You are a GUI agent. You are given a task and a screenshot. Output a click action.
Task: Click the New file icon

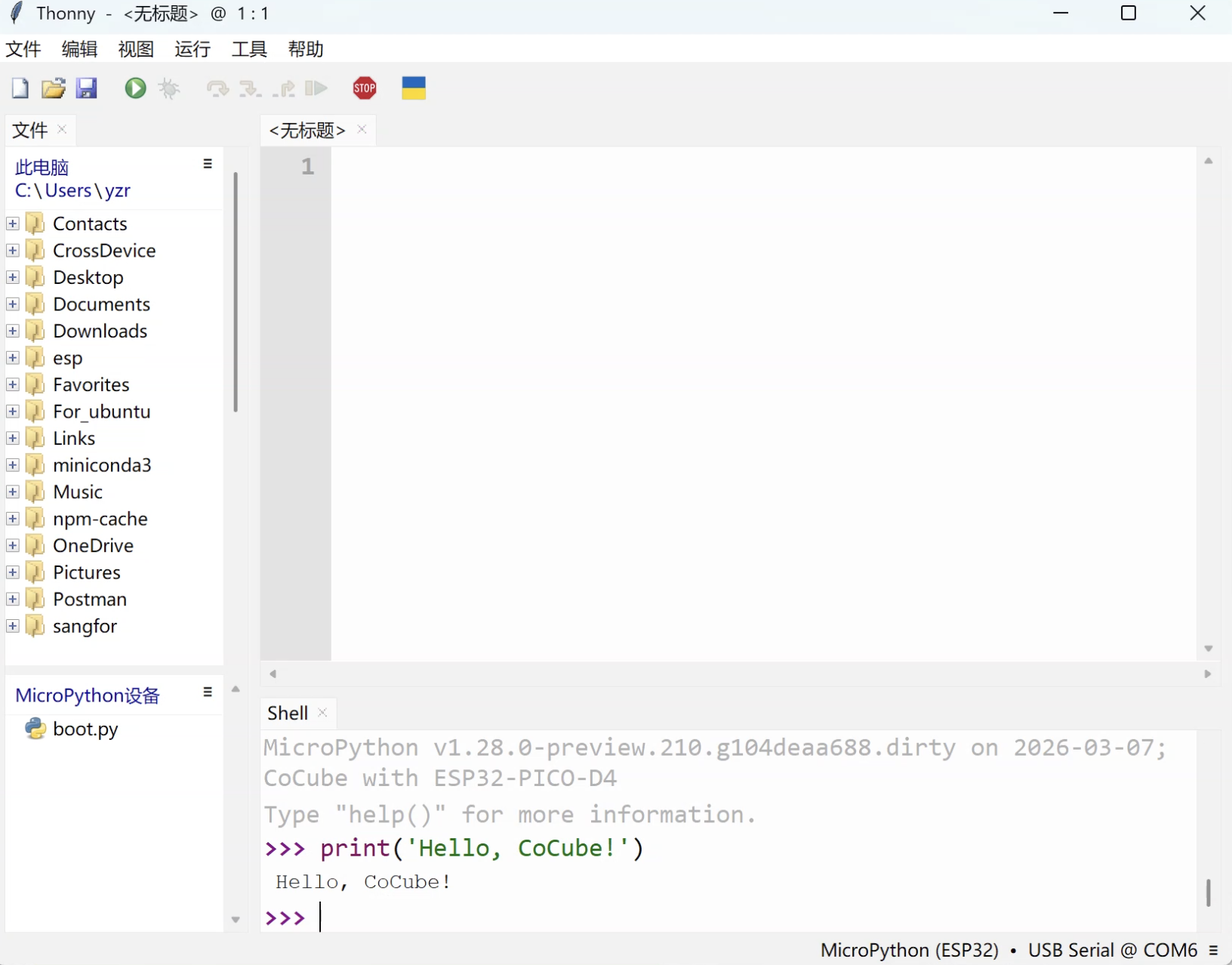pyautogui.click(x=20, y=88)
